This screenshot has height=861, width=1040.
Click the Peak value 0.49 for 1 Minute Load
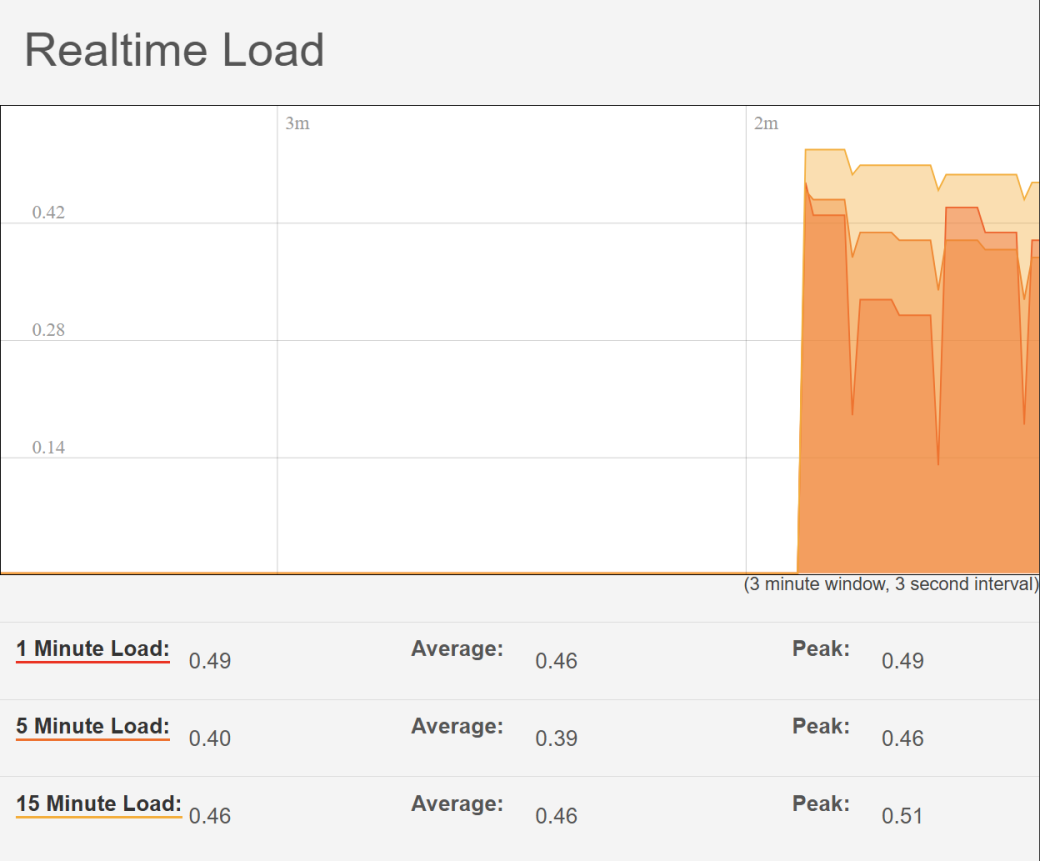[x=901, y=661]
